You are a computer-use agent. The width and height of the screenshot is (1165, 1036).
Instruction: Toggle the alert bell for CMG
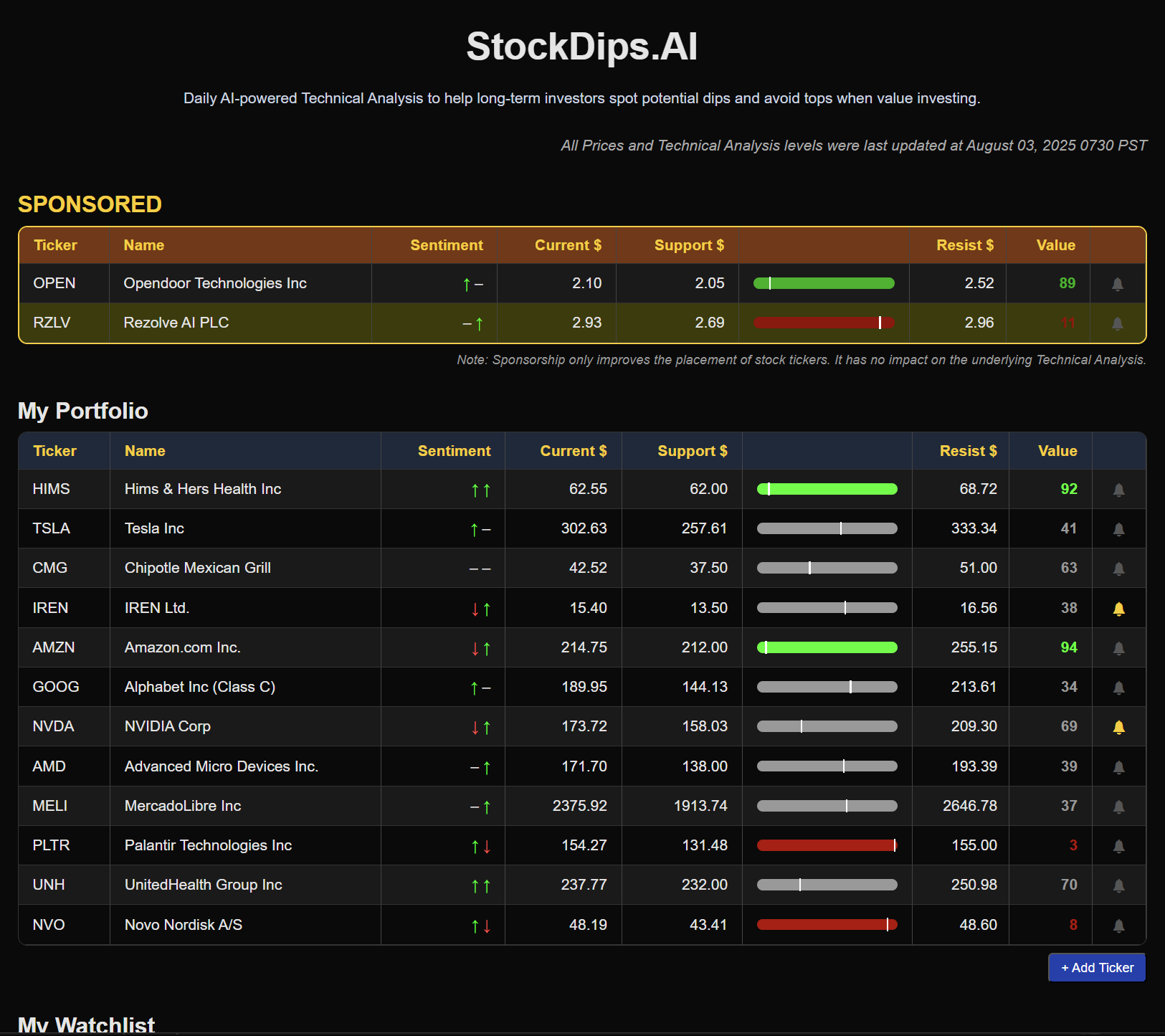(x=1118, y=569)
